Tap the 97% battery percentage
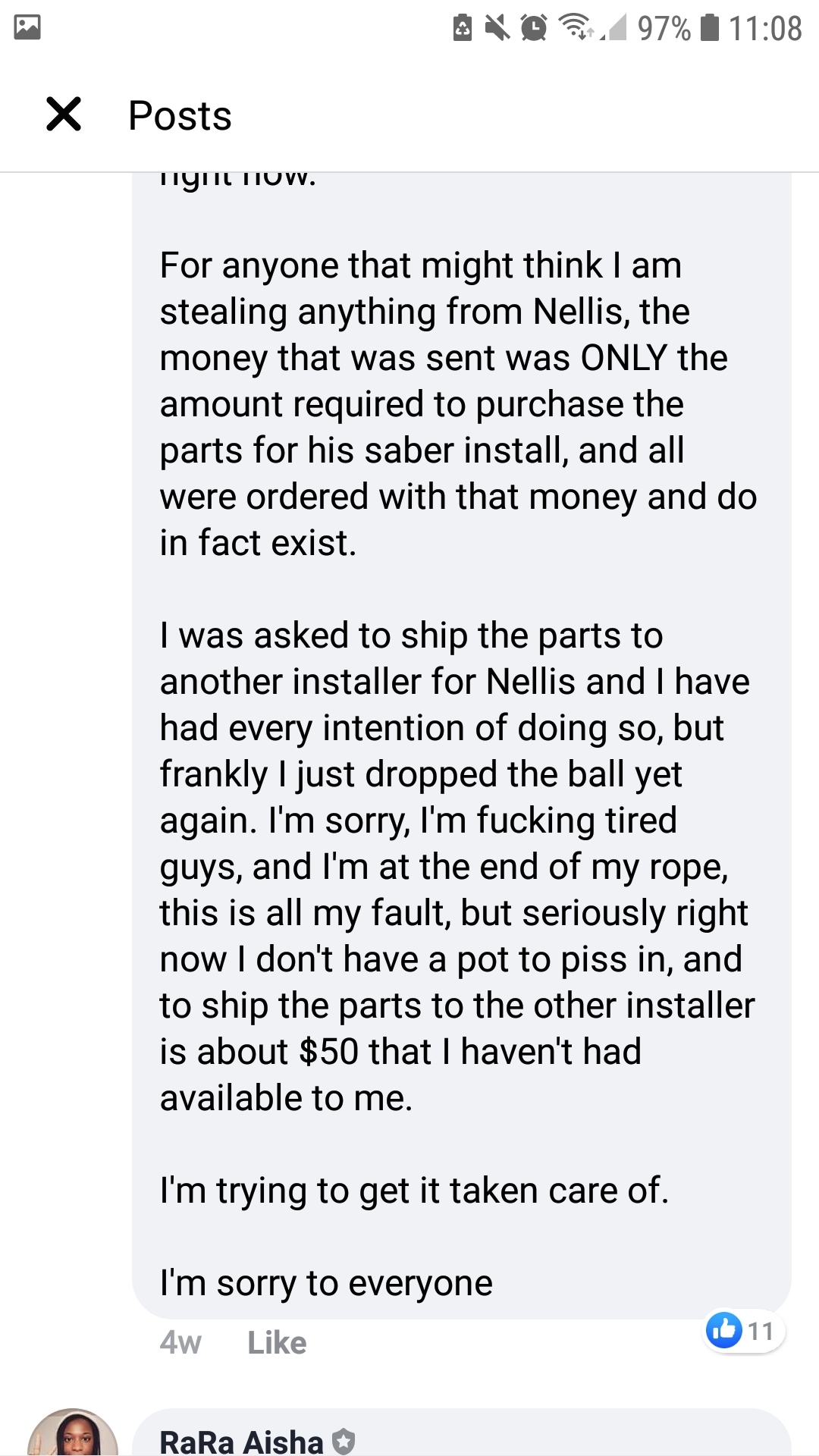Screen dimensions: 819x1456 coord(664,29)
